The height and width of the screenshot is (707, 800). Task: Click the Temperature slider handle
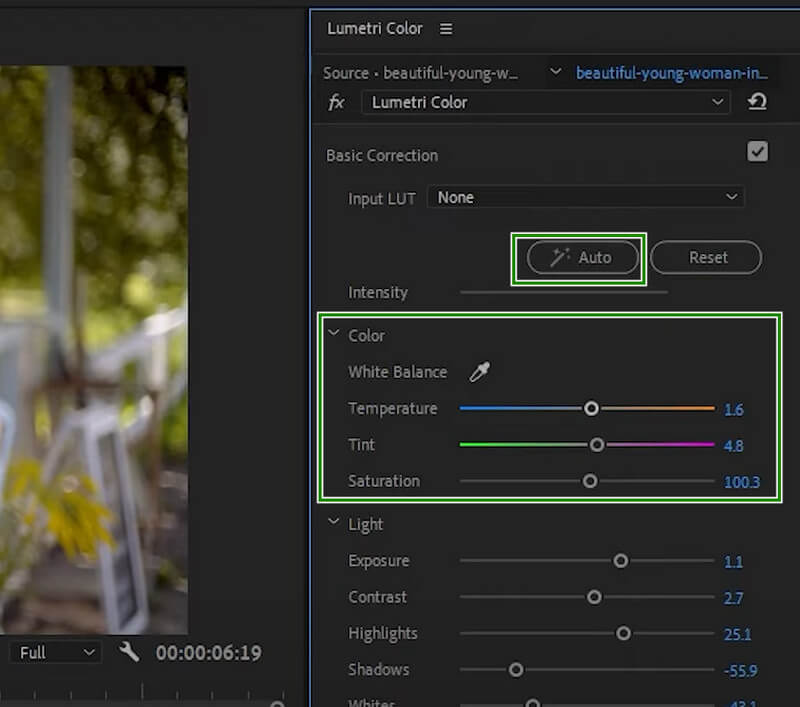pyautogui.click(x=591, y=408)
